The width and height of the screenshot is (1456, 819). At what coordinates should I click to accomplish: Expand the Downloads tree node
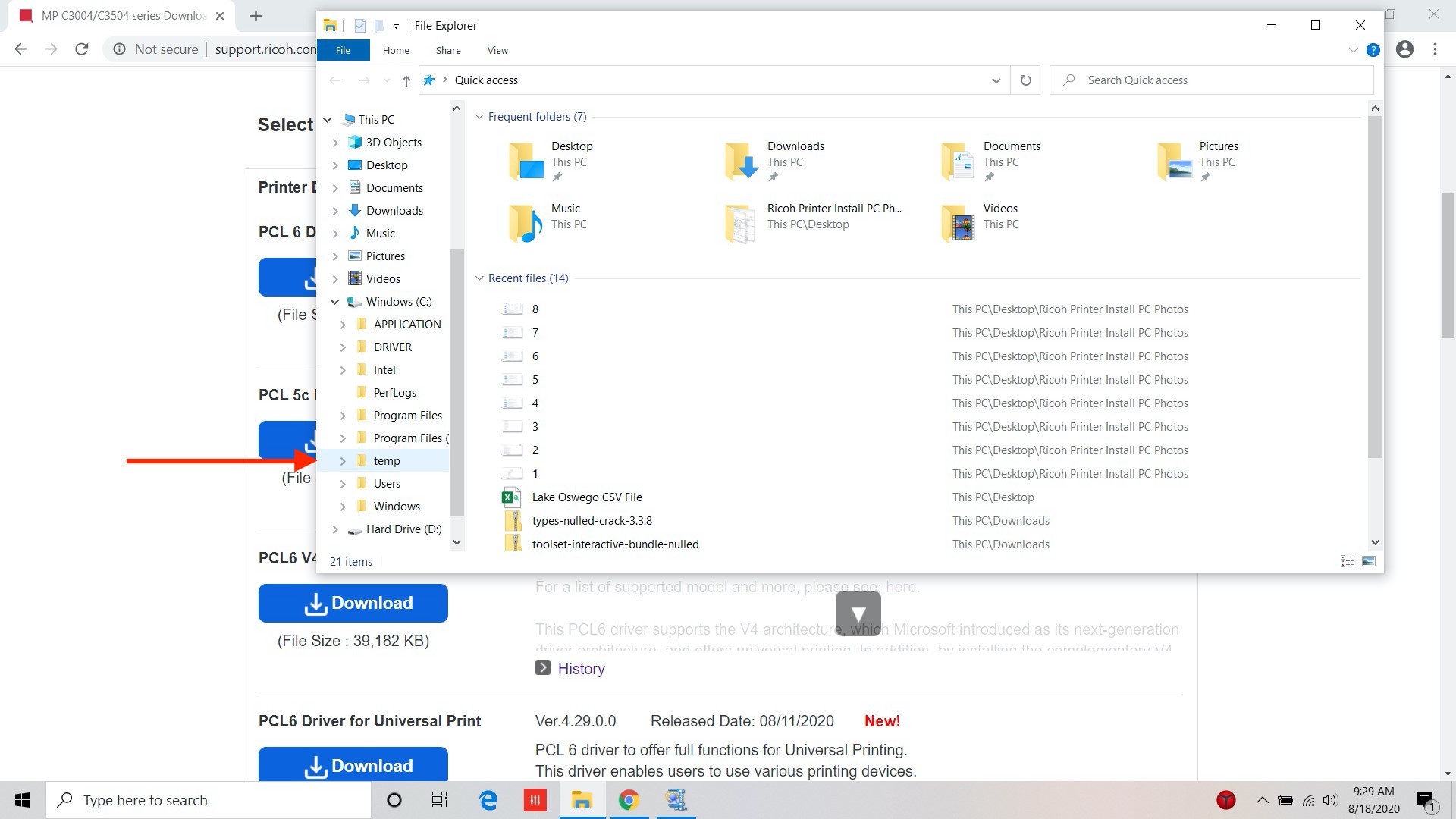click(335, 211)
